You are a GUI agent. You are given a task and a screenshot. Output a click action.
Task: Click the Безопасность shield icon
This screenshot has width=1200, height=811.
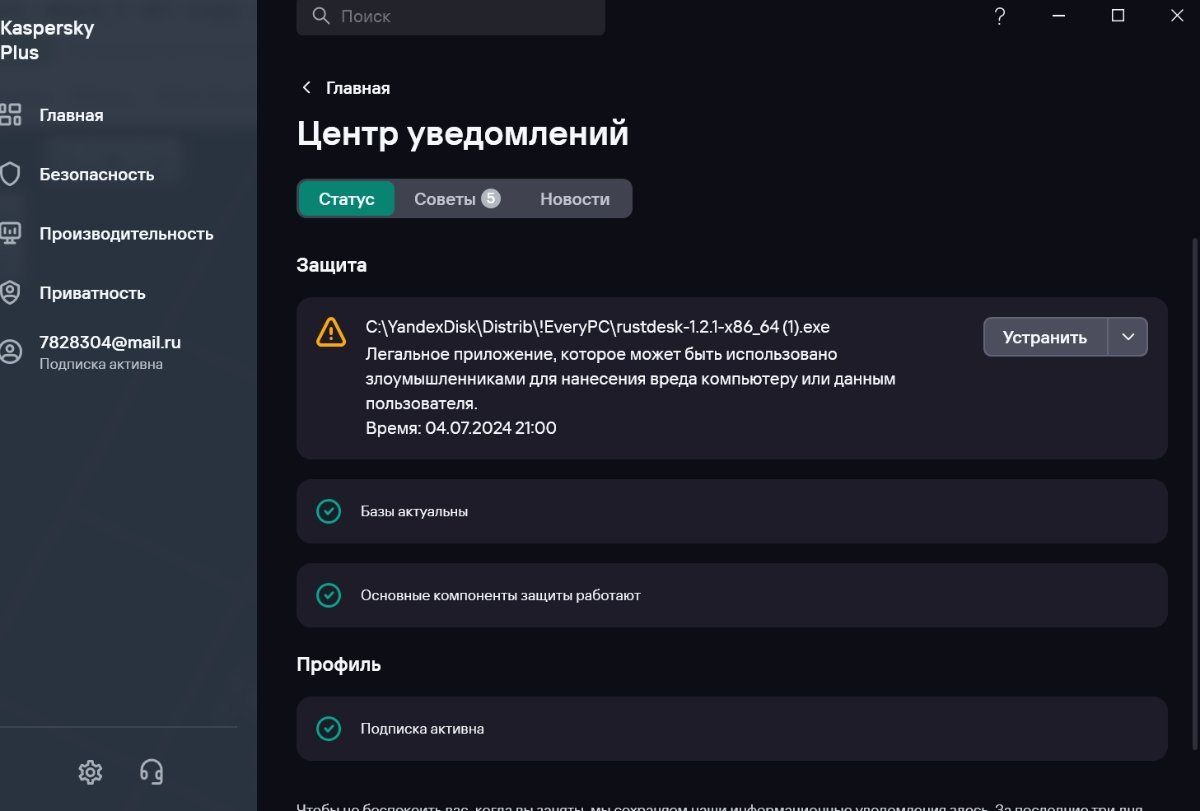[11, 174]
